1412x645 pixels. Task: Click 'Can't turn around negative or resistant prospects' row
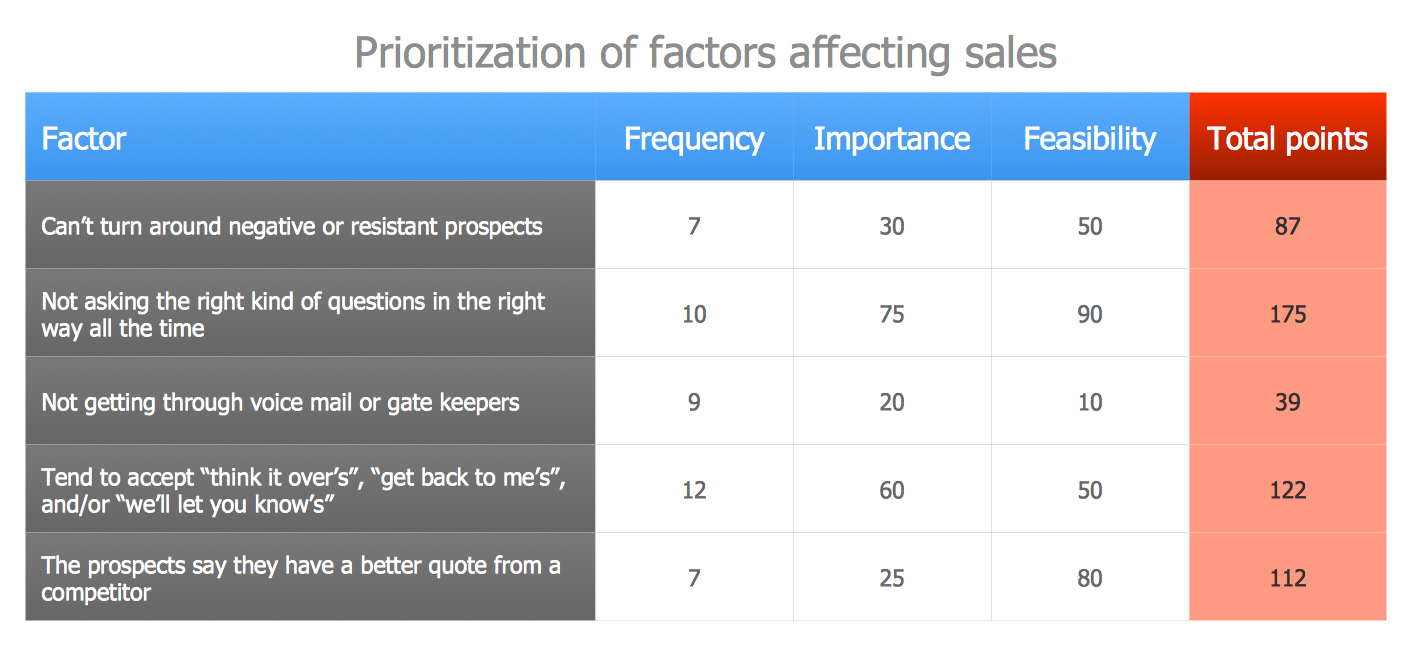(291, 226)
